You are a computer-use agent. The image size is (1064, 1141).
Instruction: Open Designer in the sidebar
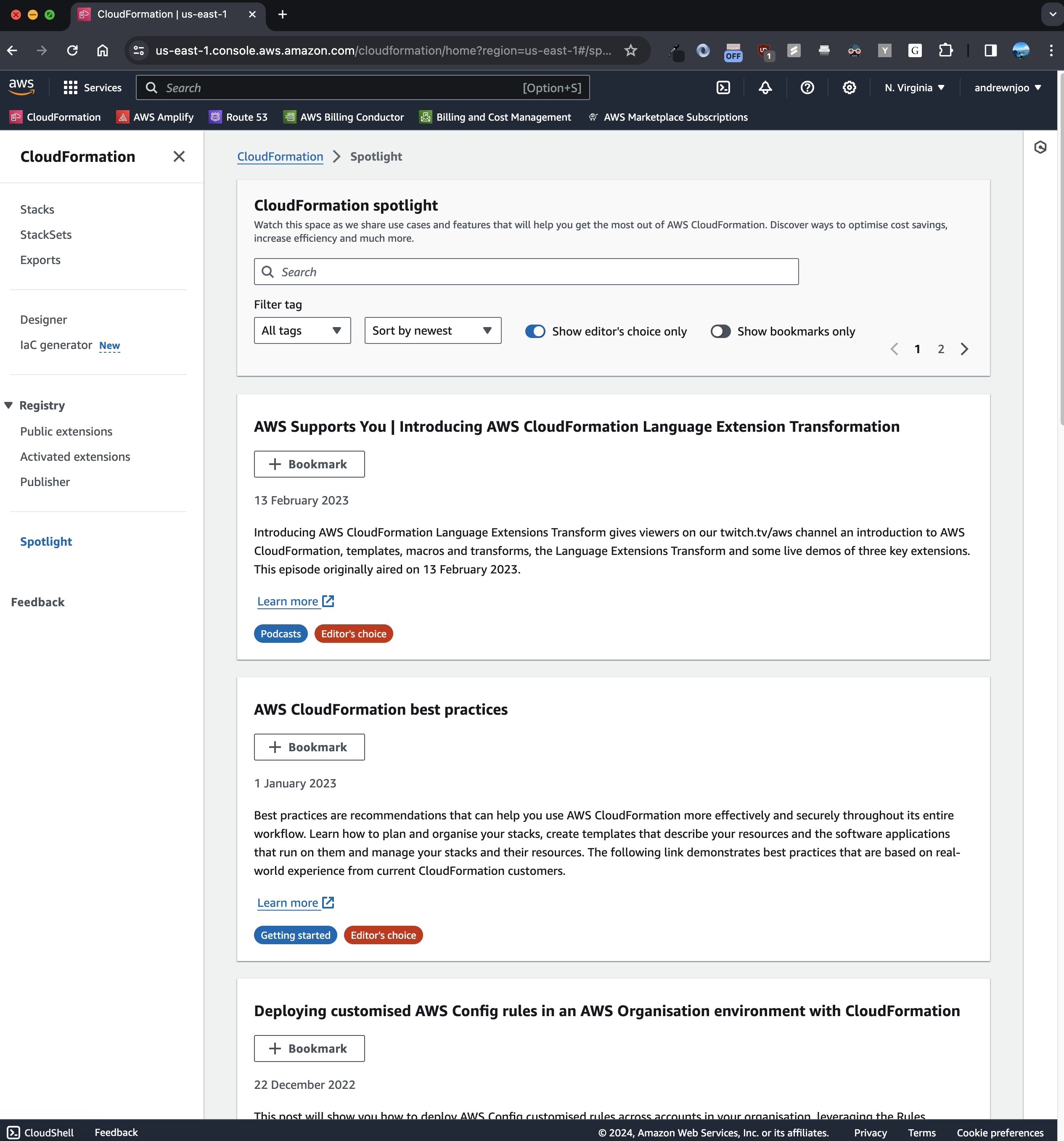pyautogui.click(x=44, y=320)
